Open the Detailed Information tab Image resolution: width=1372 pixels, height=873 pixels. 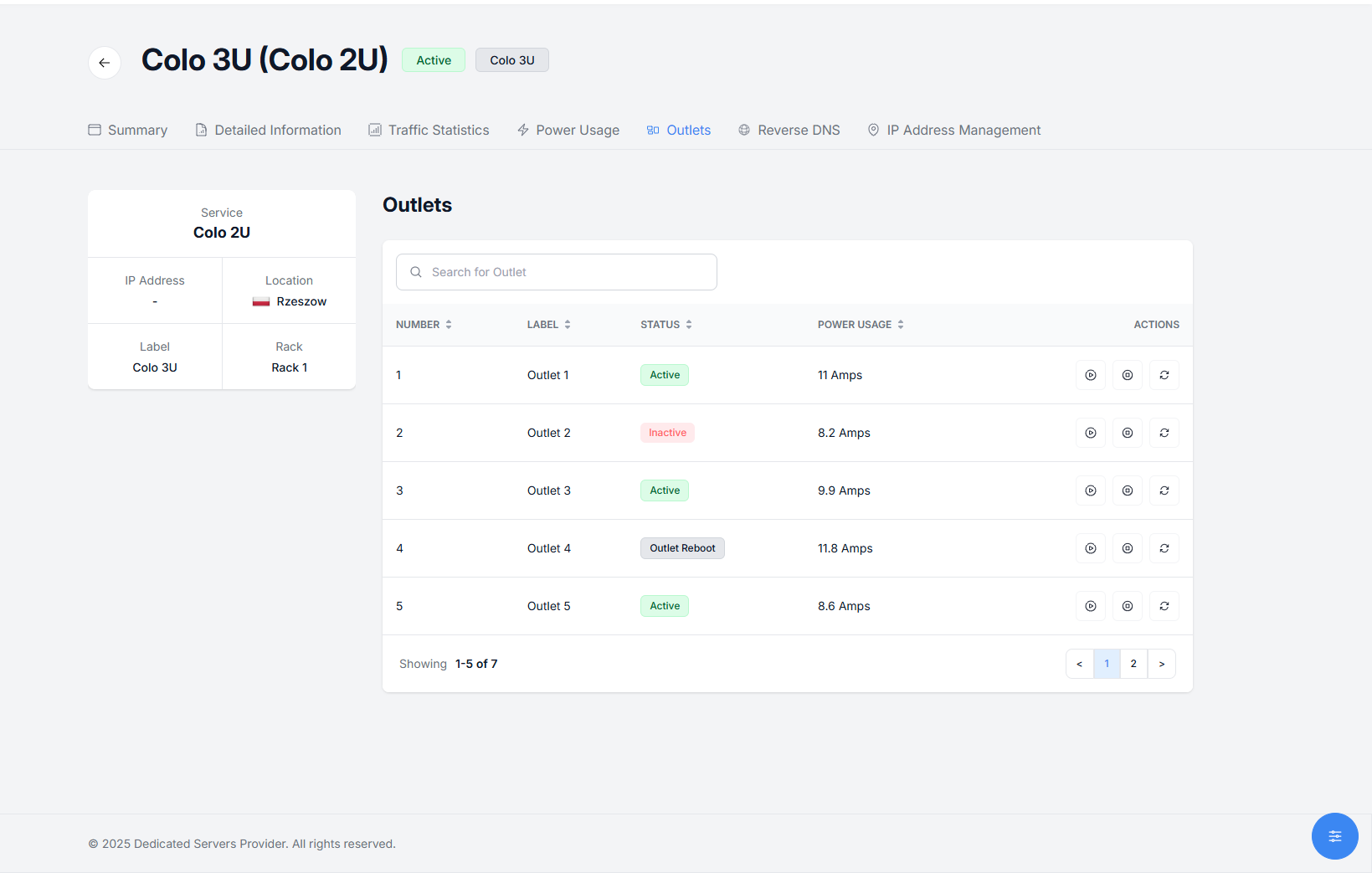click(x=268, y=130)
